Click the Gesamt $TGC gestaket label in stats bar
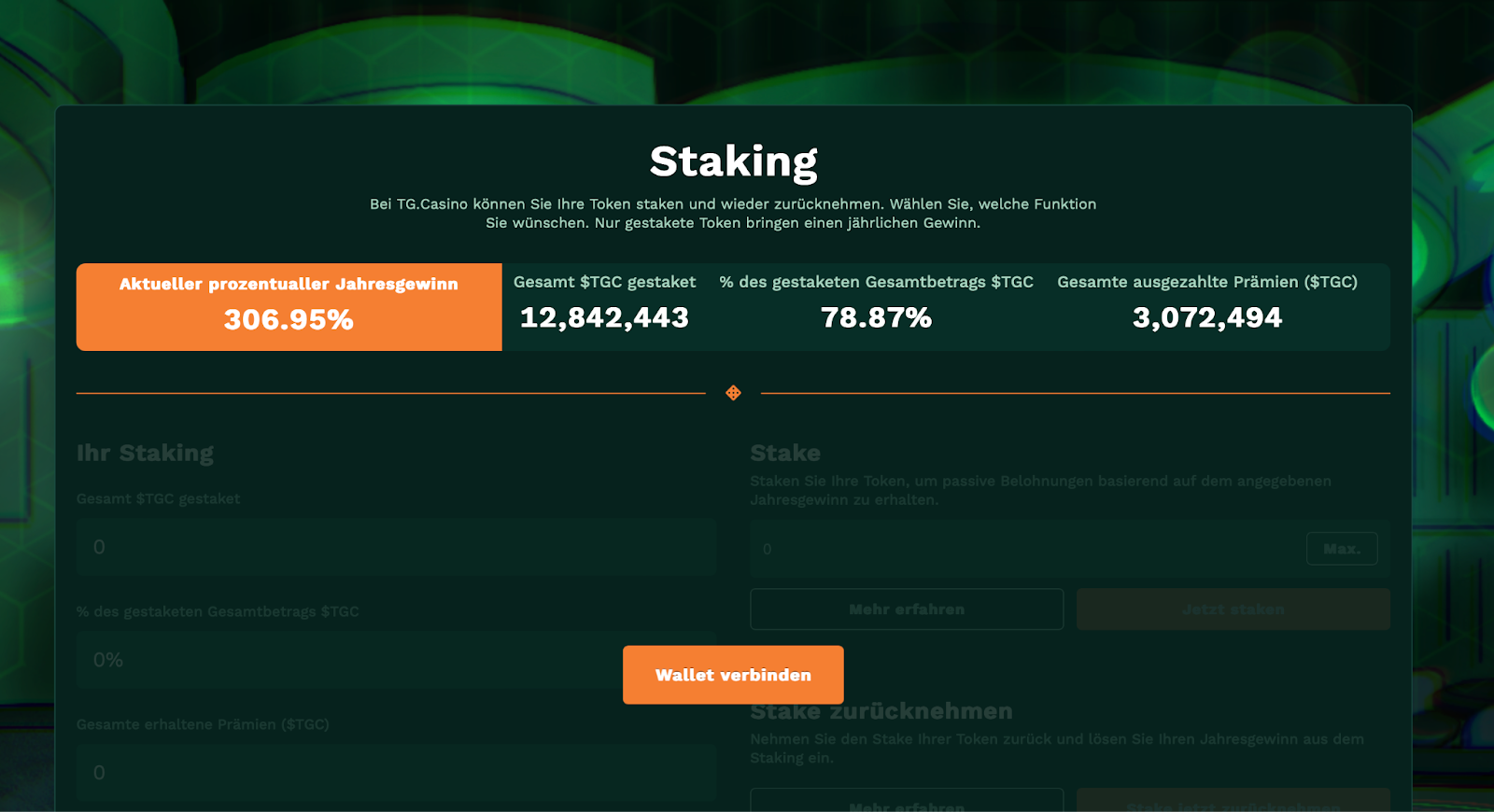 point(604,282)
